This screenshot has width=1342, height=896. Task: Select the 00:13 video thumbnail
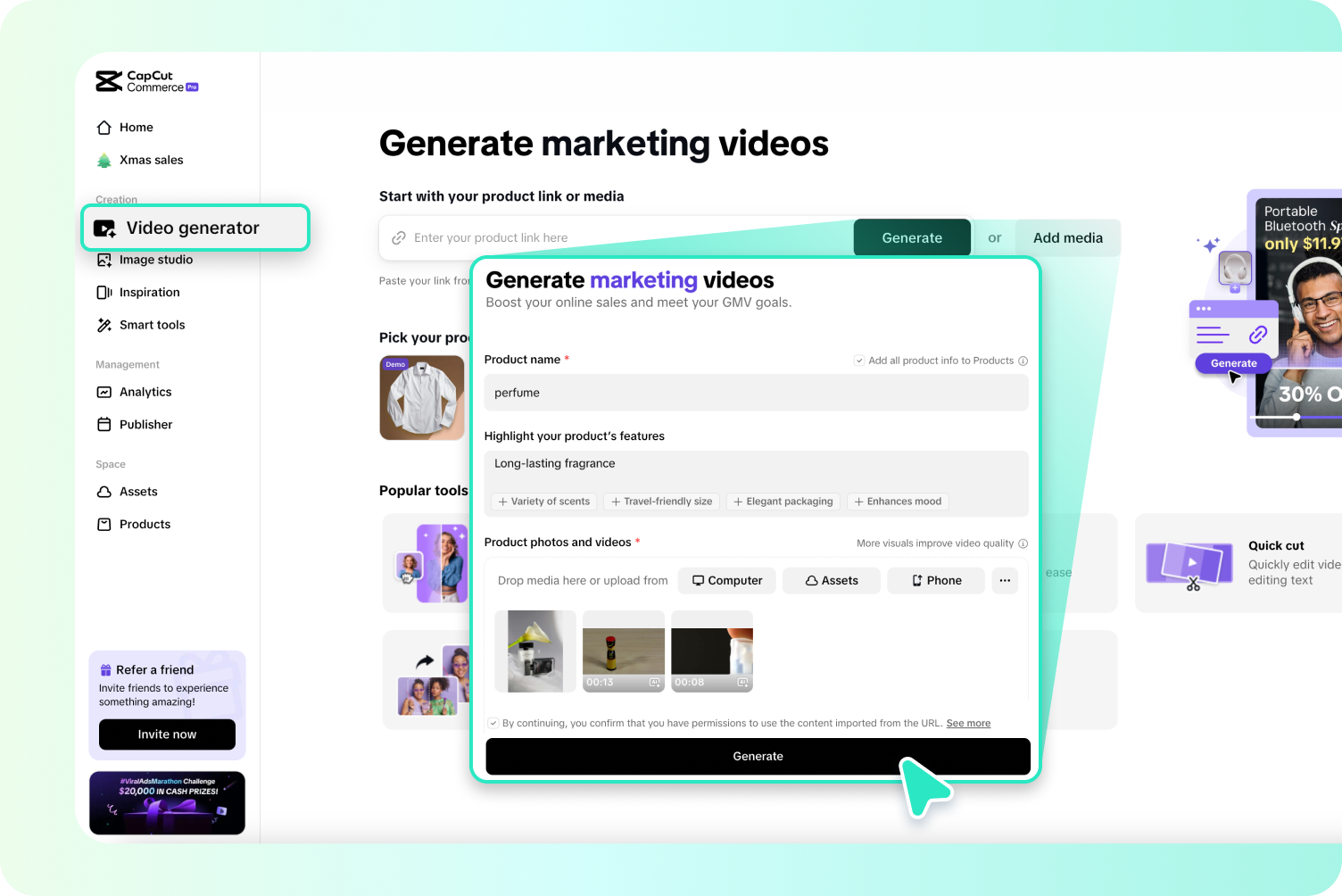coord(623,651)
